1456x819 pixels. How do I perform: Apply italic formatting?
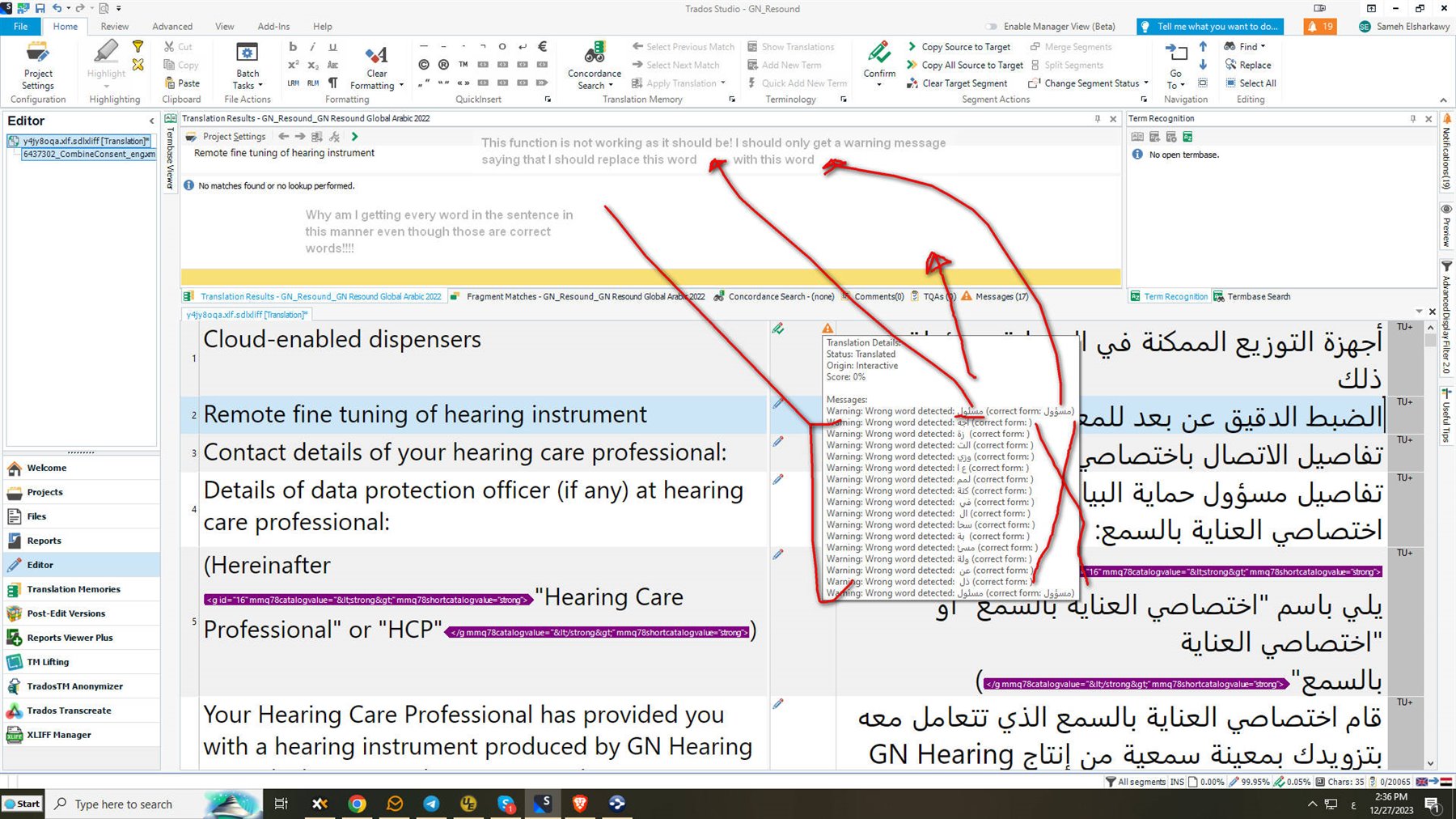(313, 47)
